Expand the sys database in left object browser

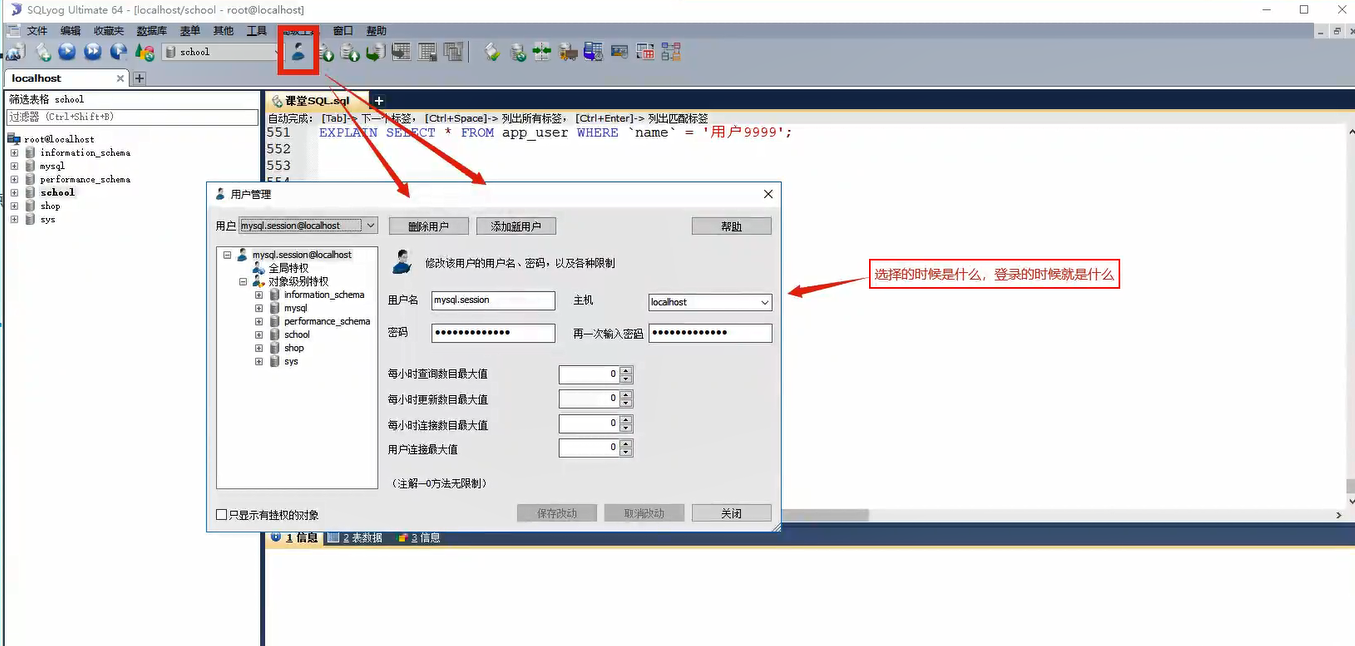[15, 219]
